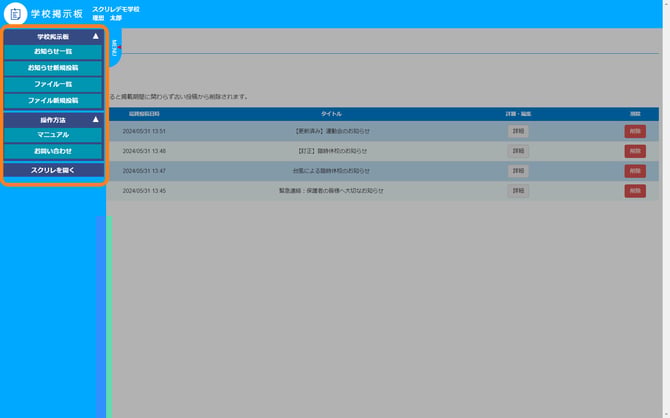Click the スクリレデモ学校 school name in header

pyautogui.click(x=116, y=9)
